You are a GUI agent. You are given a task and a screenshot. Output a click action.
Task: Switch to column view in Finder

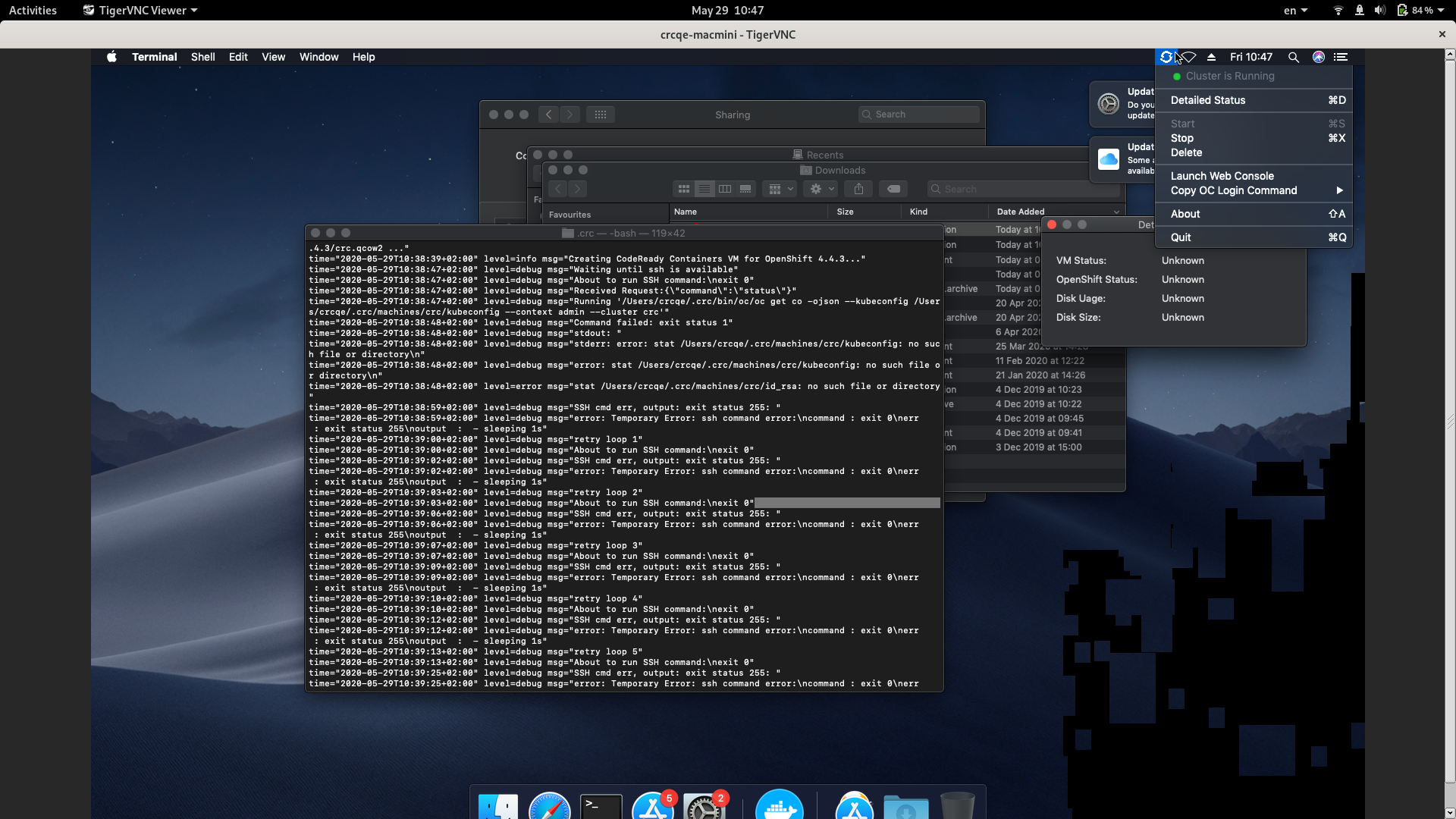coord(724,188)
